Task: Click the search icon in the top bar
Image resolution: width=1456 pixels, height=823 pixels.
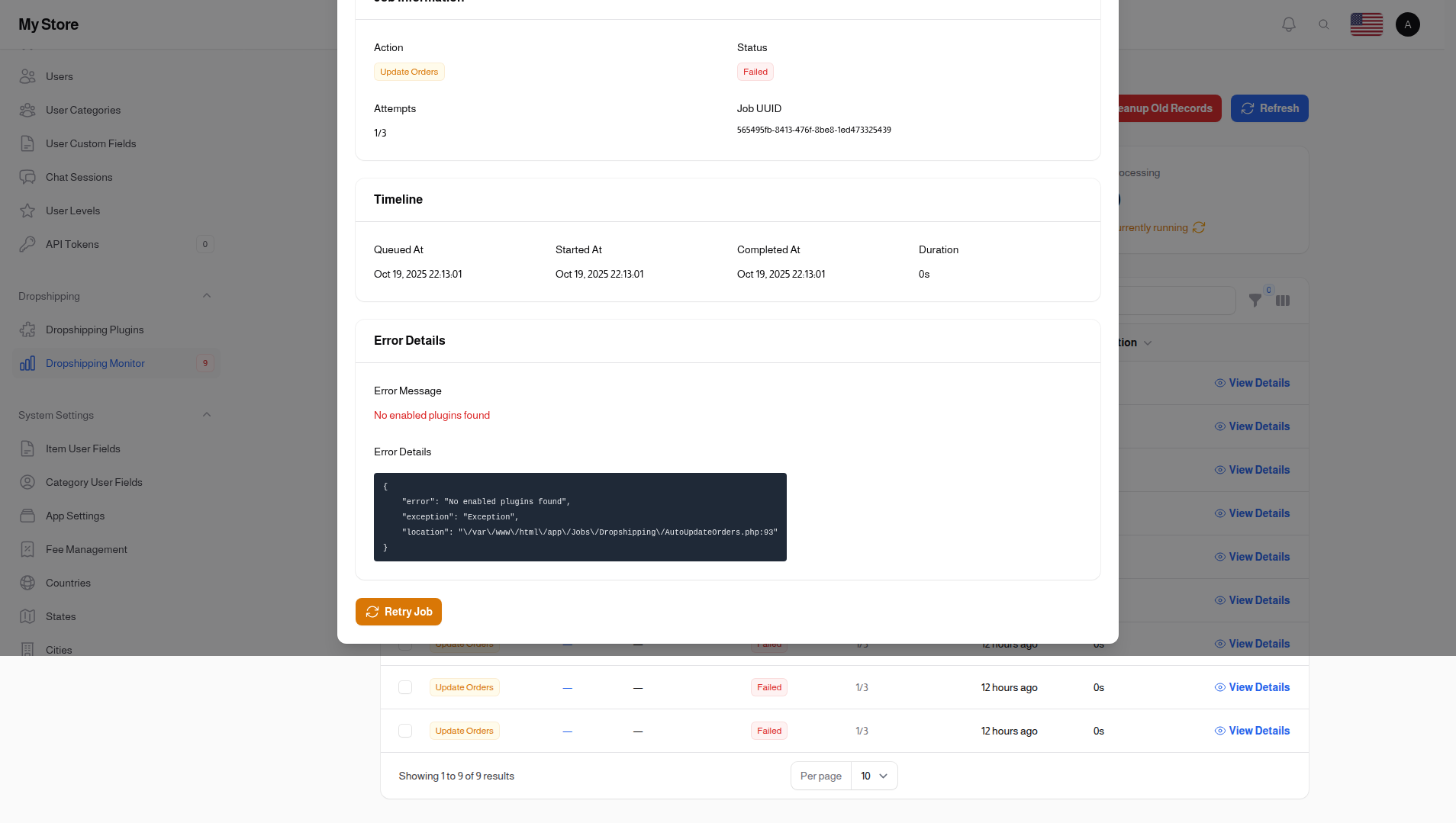Action: pos(1324,24)
